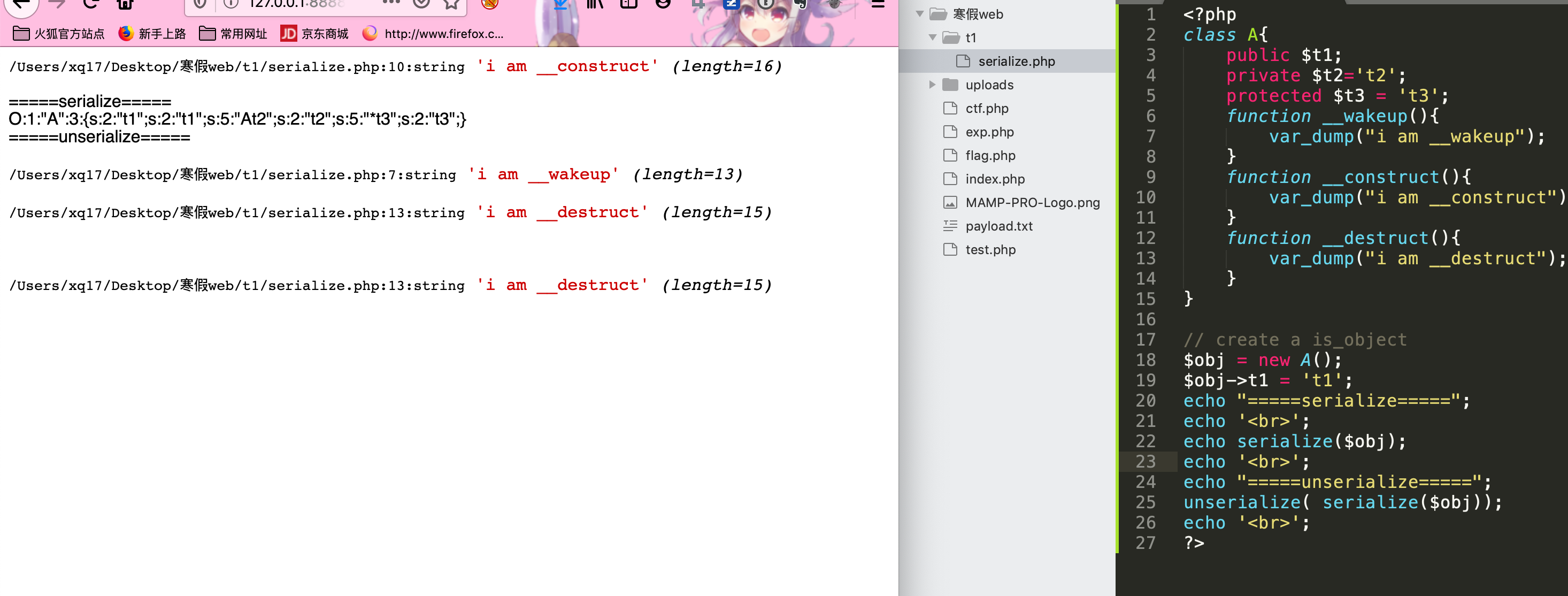Open 火狐官方站点 bookmarks folder

pos(58,34)
